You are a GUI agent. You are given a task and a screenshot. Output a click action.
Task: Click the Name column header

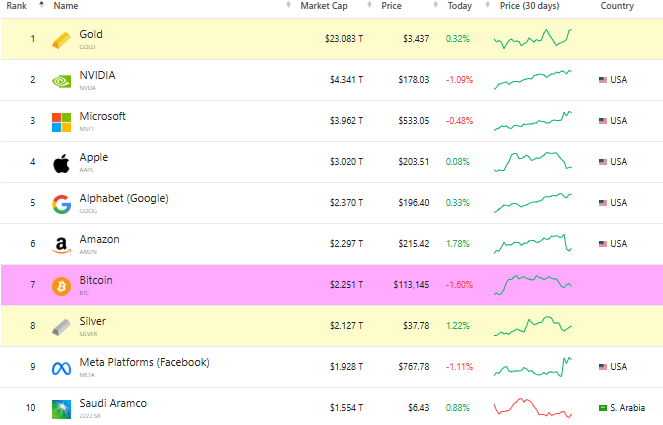tap(66, 6)
